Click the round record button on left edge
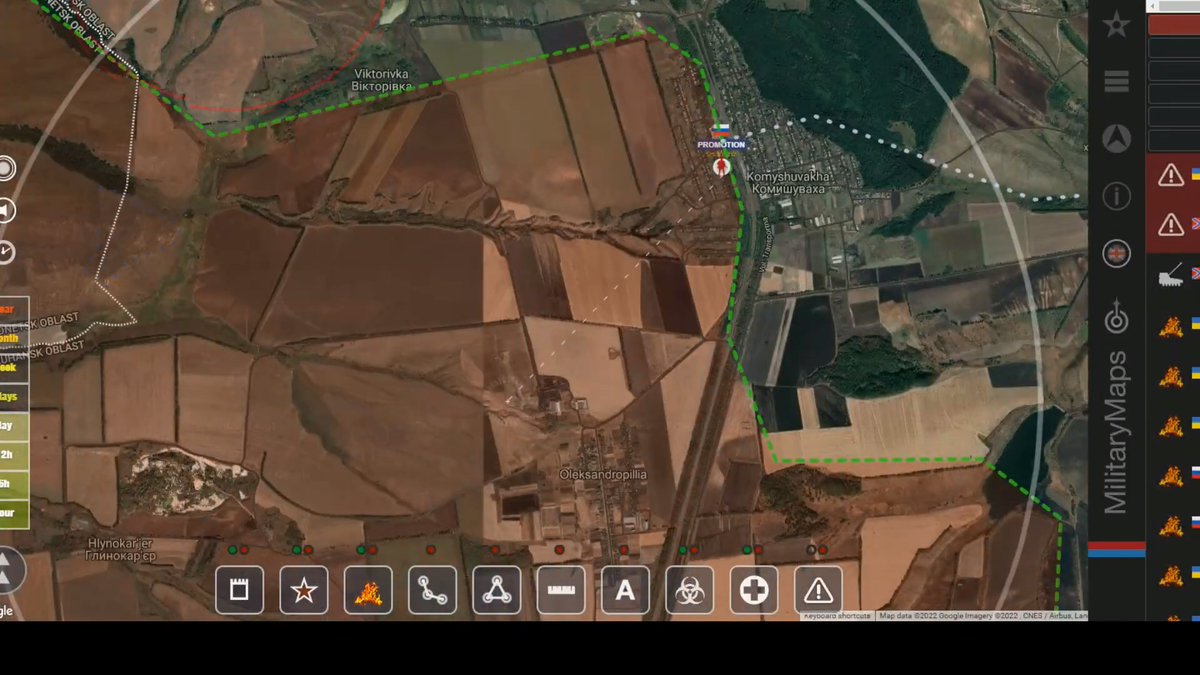 coord(5,168)
